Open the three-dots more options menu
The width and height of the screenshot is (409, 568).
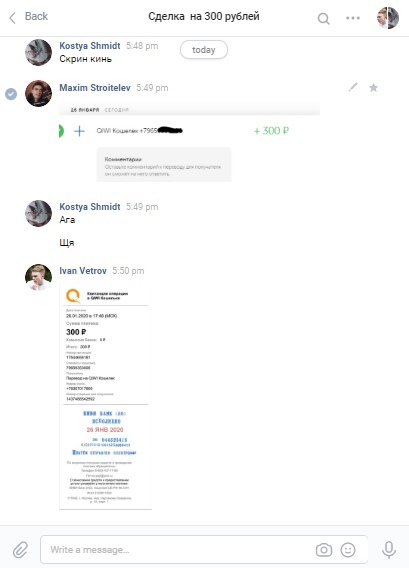353,18
